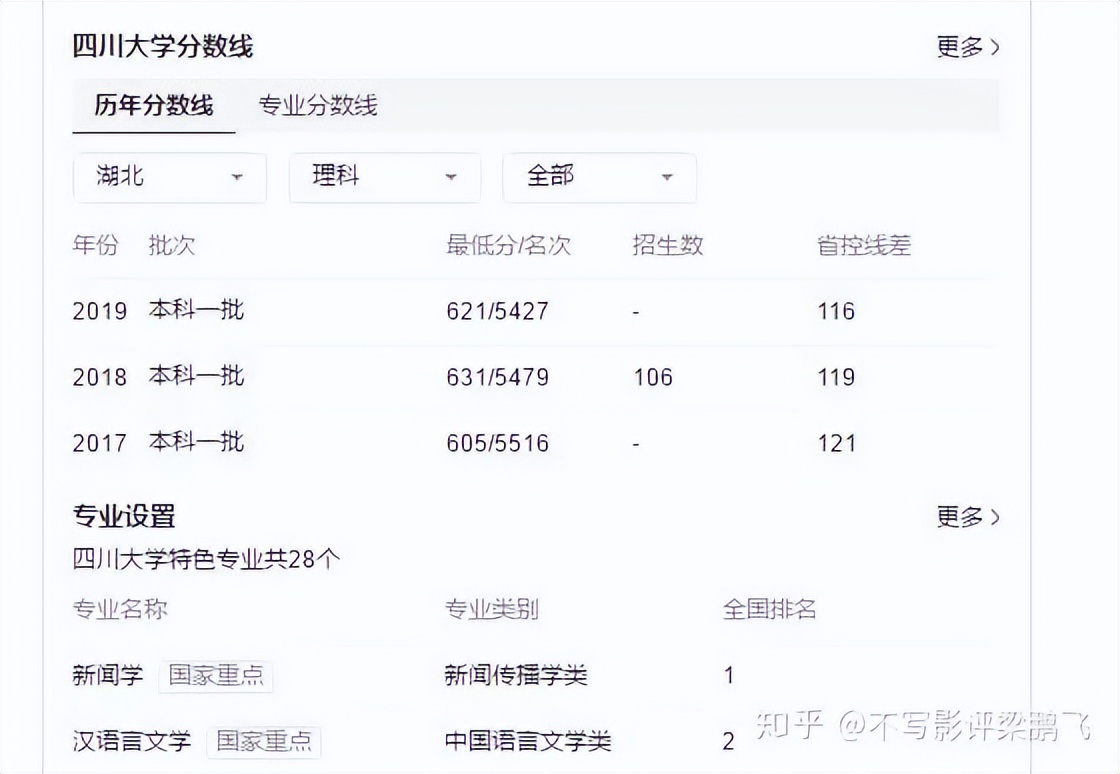
Task: Click the 605/5516 score cell for 2017
Action: [x=497, y=443]
